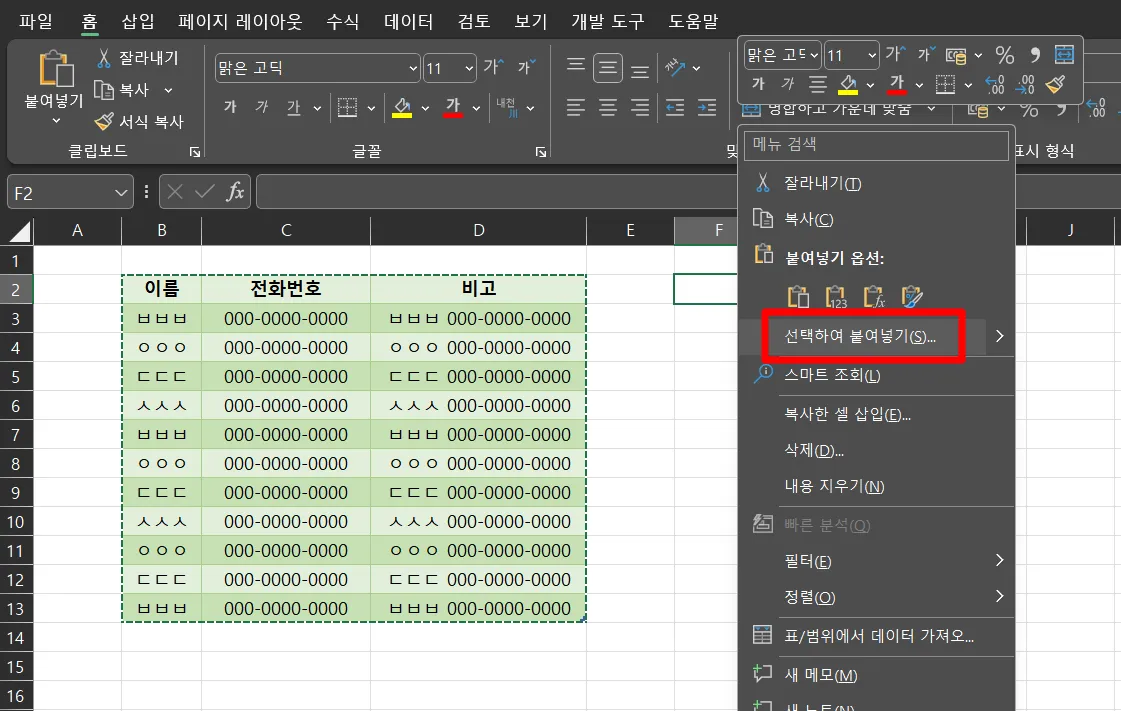Click the Paste Values (123) option icon

pos(836,296)
